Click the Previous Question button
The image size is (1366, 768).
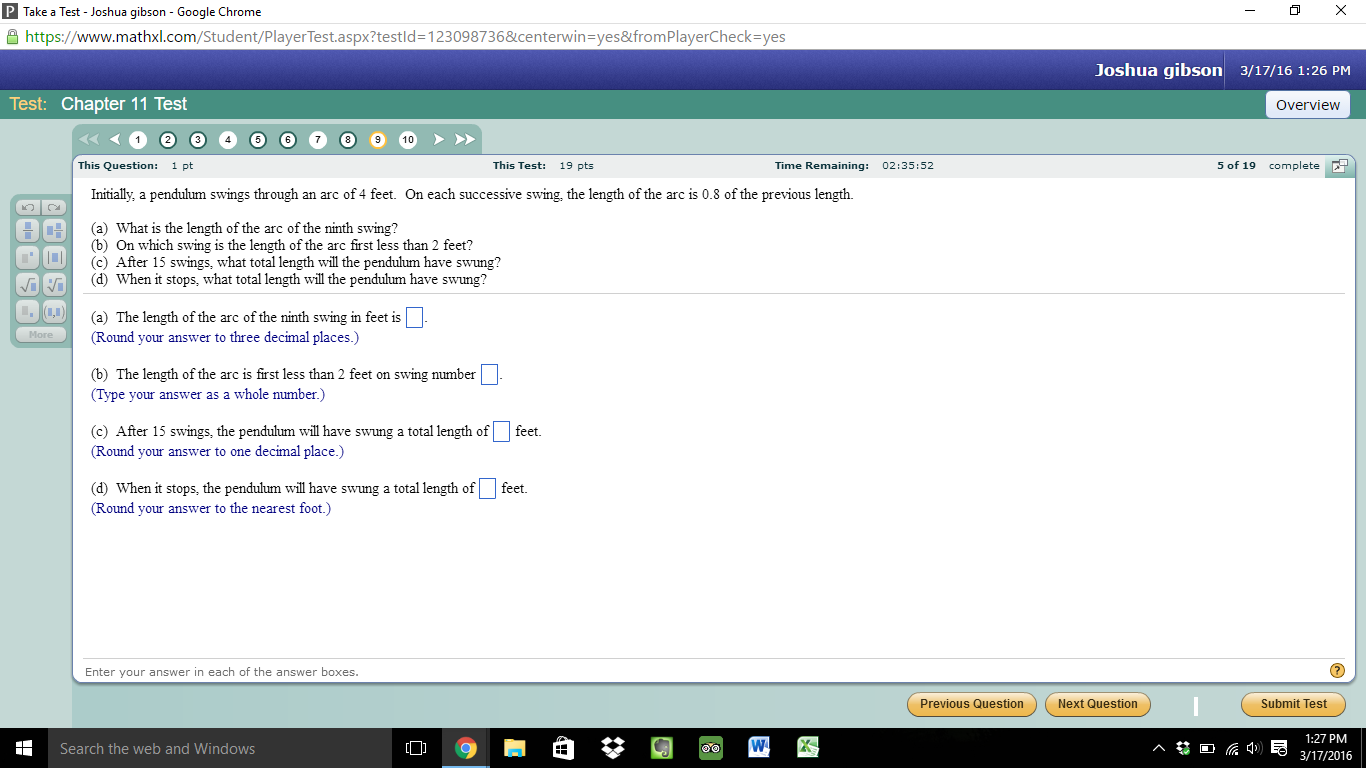(972, 704)
